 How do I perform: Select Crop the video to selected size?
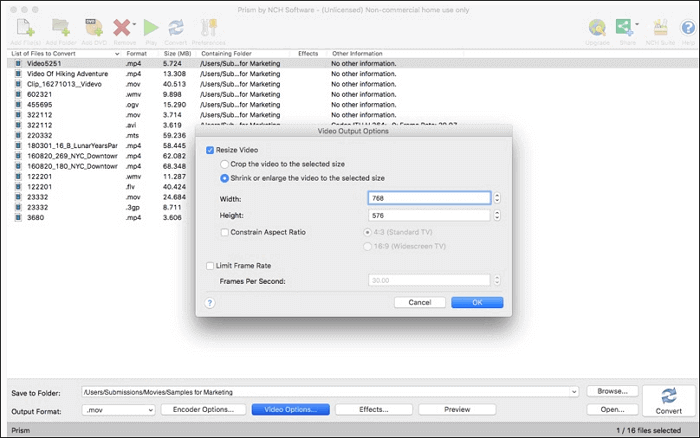[x=224, y=163]
